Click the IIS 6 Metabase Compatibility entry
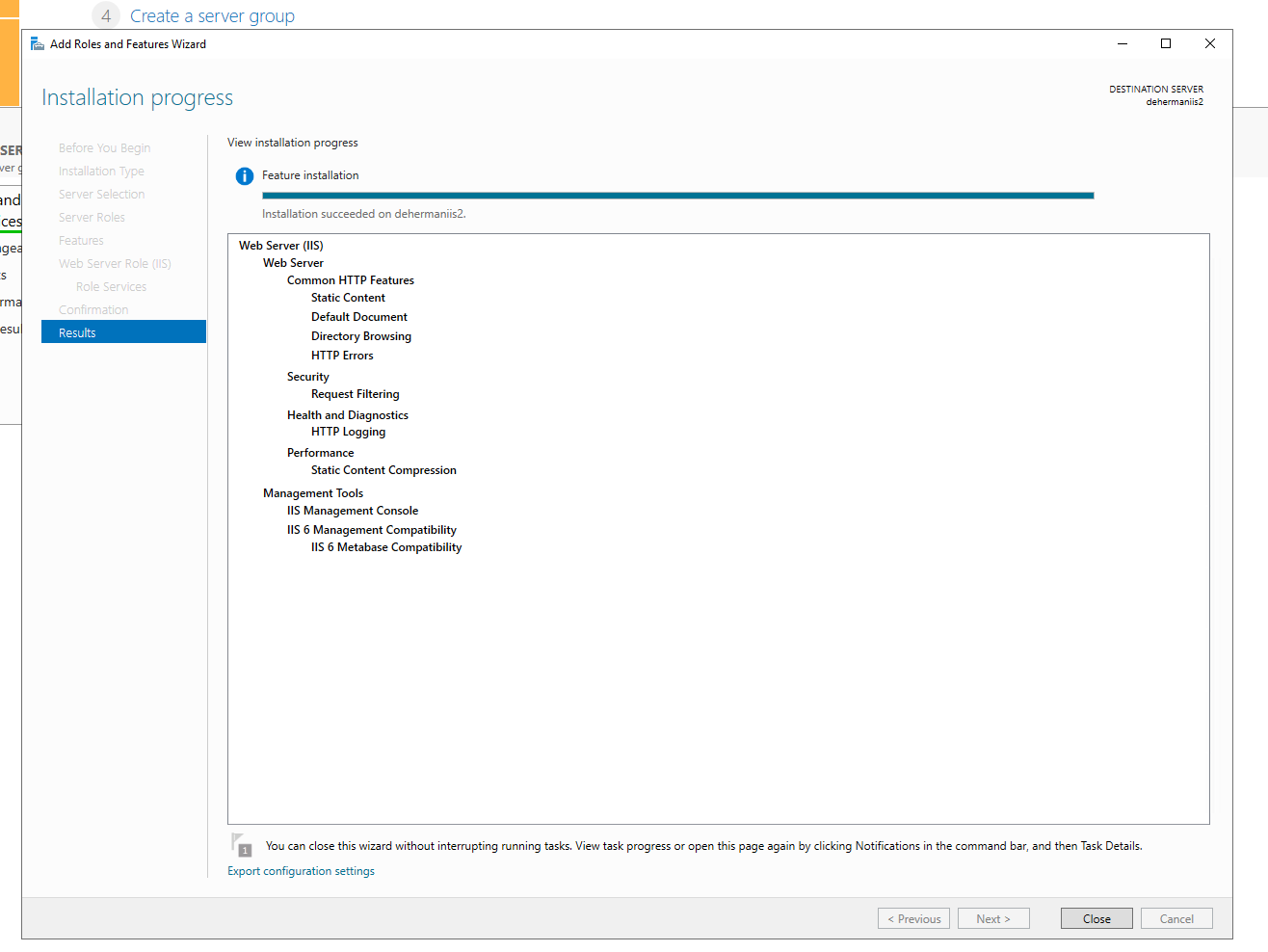Viewport: 1268px width, 952px height. point(386,547)
